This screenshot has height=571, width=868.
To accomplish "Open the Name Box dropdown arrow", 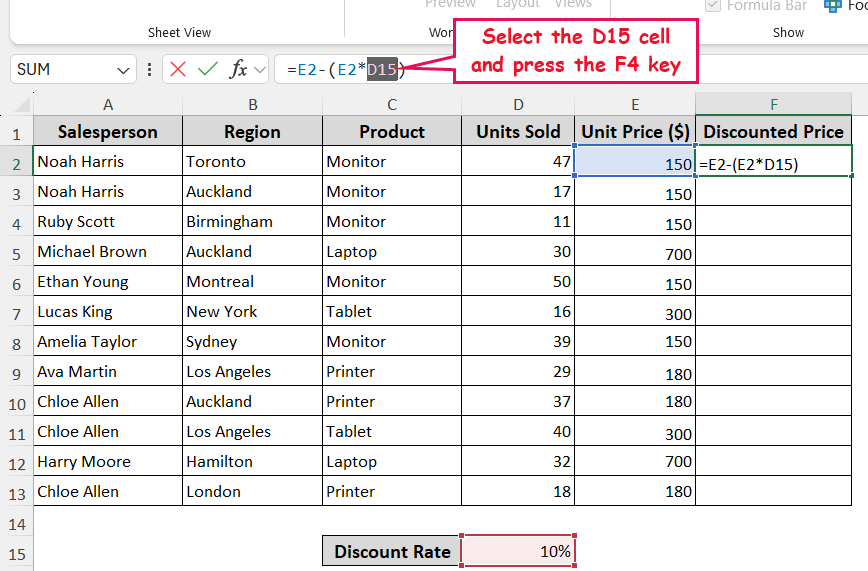I will click(124, 70).
